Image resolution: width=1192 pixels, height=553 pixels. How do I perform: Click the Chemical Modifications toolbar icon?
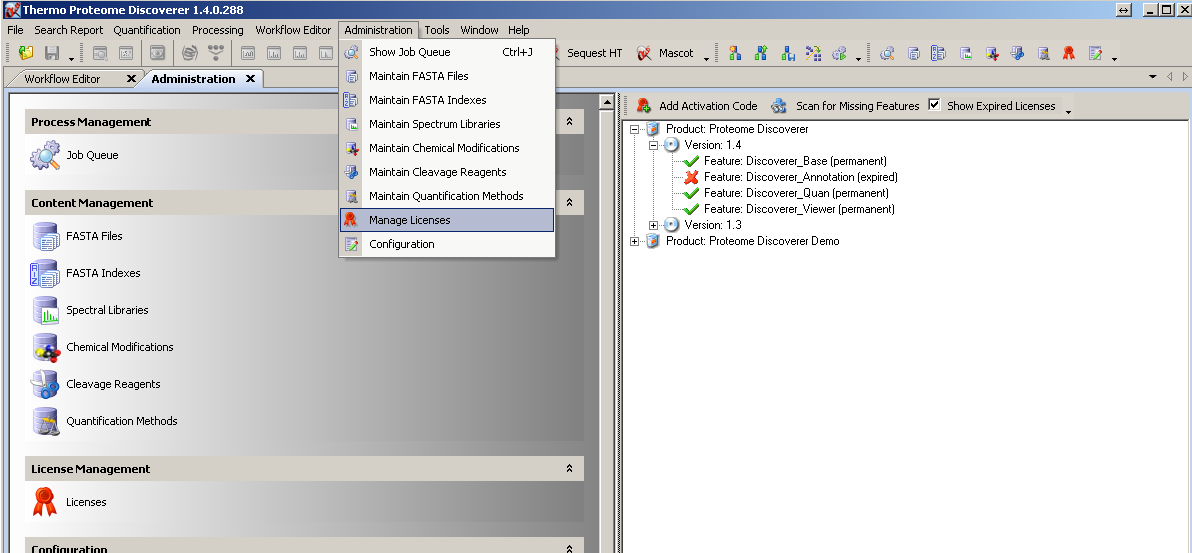click(x=991, y=53)
